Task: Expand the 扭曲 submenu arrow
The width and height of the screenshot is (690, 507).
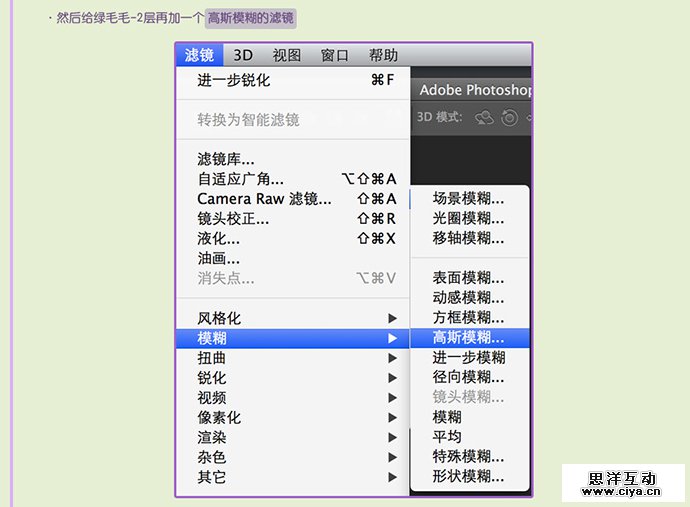Action: click(x=392, y=358)
